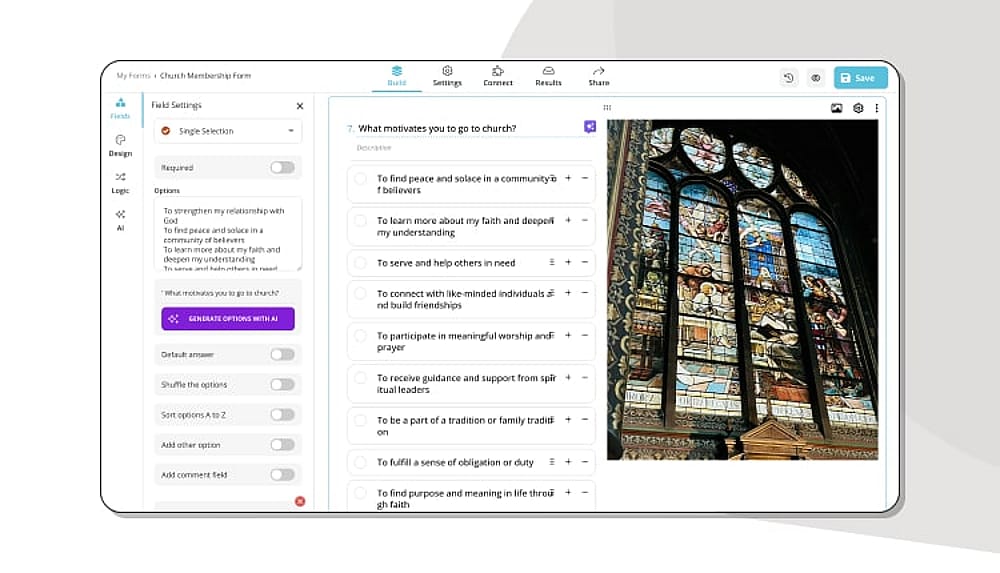Open the Single Selection field type dropdown
Viewport: 1000px width, 573px height.
(228, 131)
